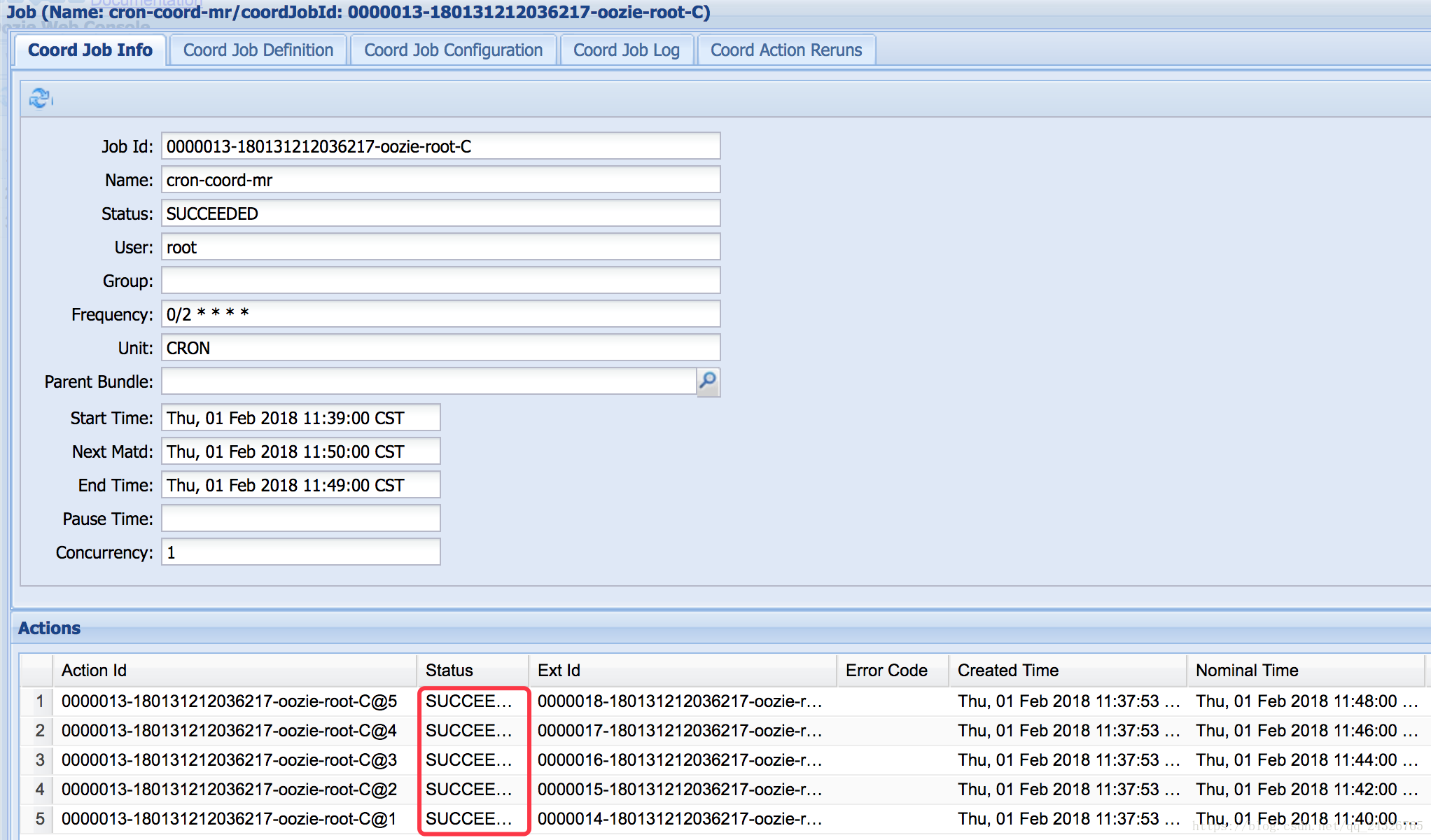
Task: Click the Concurrency field
Action: click(301, 552)
